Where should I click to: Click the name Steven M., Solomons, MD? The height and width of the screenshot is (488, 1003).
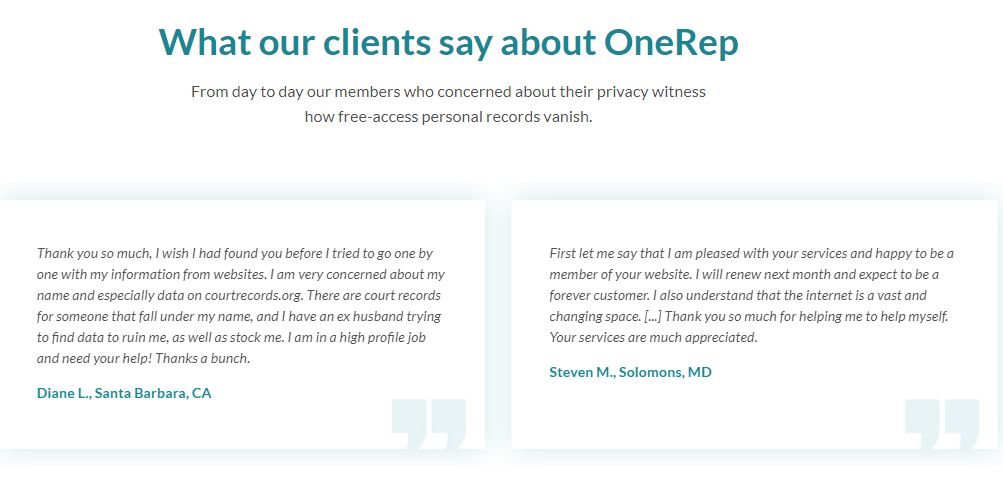[630, 372]
